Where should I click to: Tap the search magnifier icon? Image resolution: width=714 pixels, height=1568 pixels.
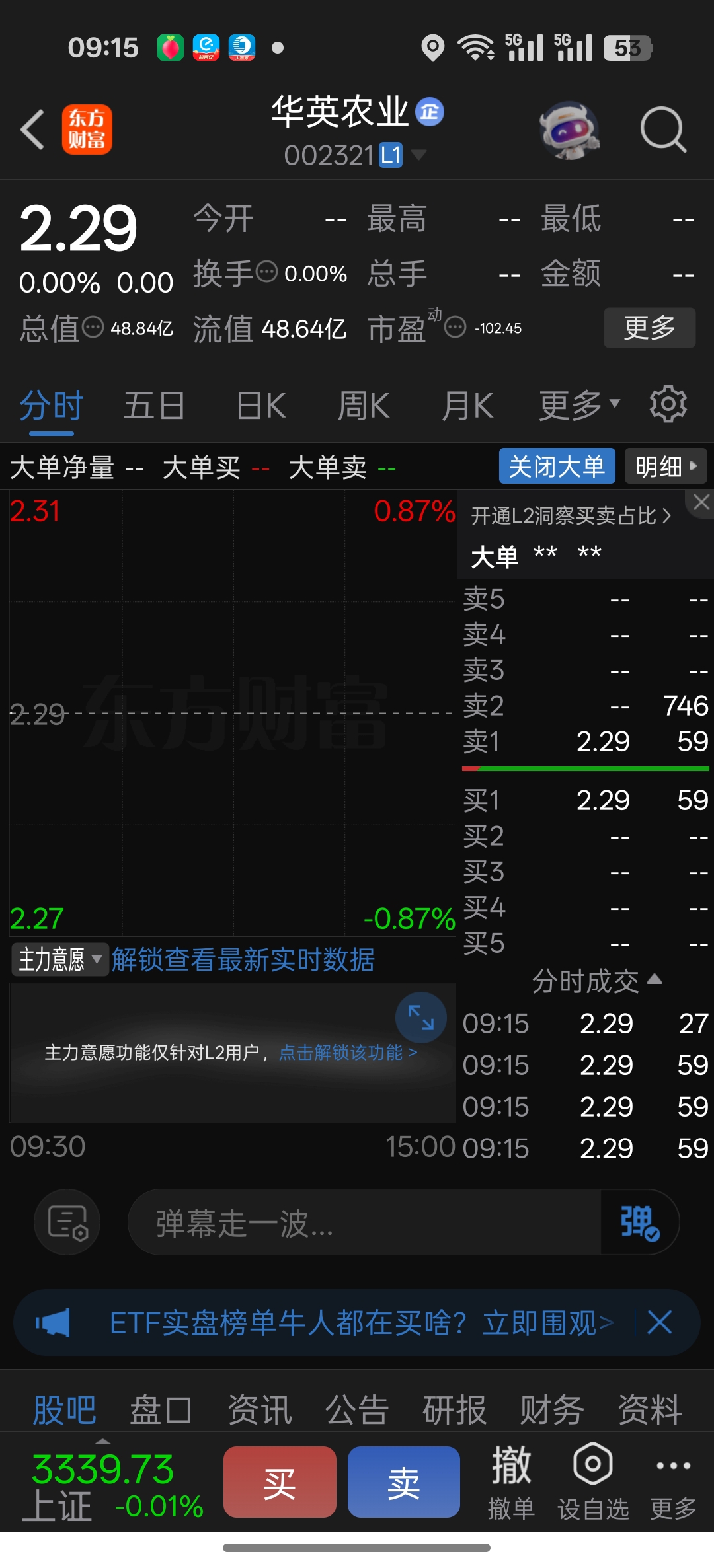pyautogui.click(x=663, y=130)
